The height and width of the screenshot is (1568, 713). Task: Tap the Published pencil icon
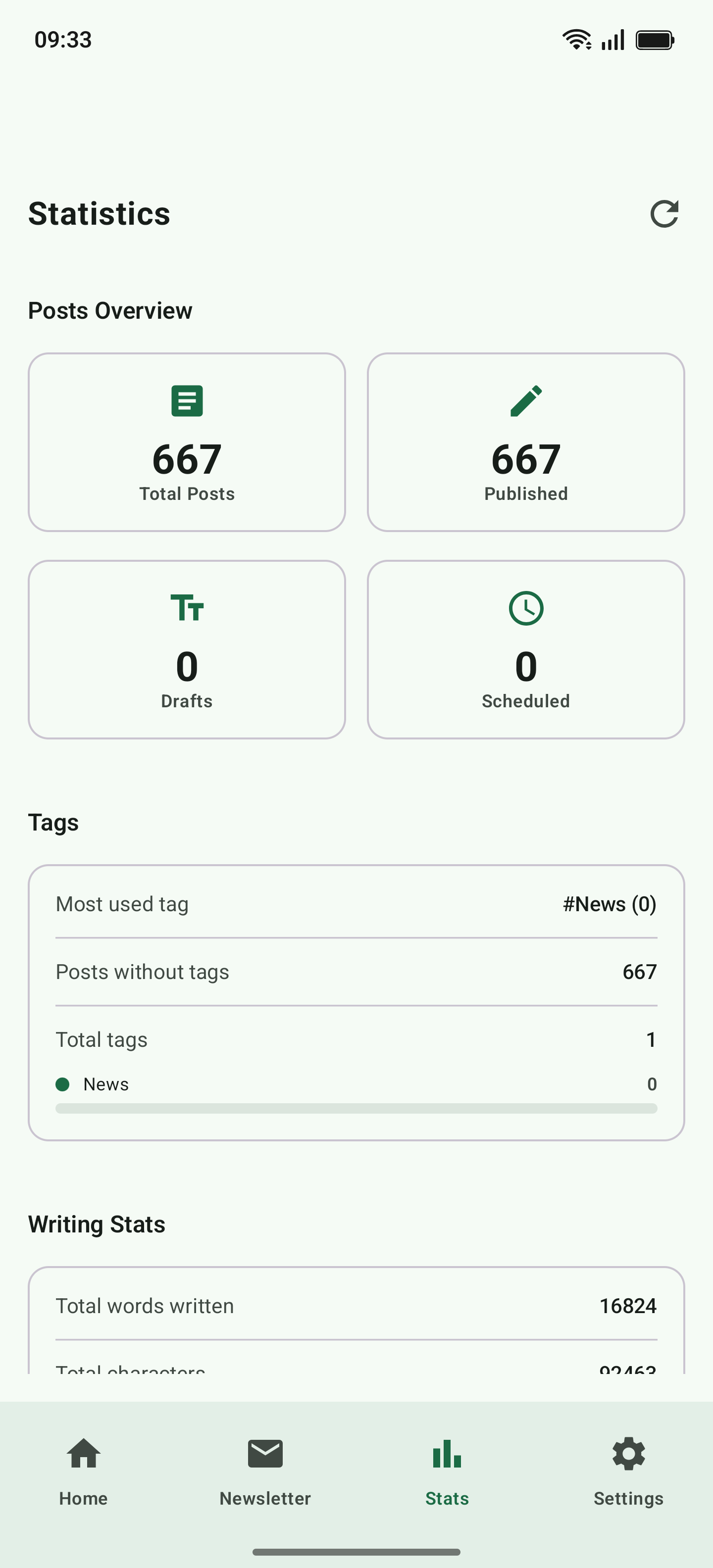point(526,400)
